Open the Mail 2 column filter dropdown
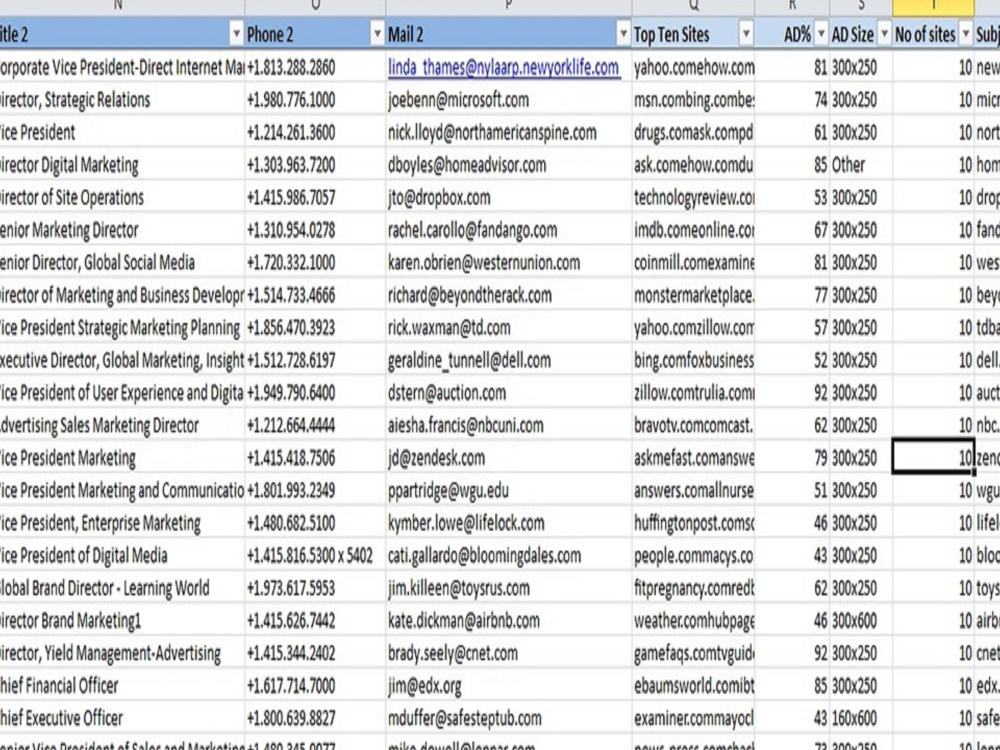Screen dimensions: 1000x750 [x=623, y=34]
